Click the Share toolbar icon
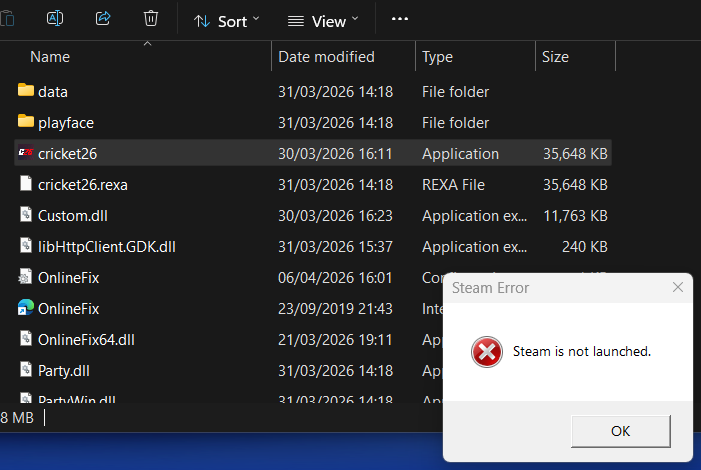The width and height of the screenshot is (701, 470). [103, 18]
